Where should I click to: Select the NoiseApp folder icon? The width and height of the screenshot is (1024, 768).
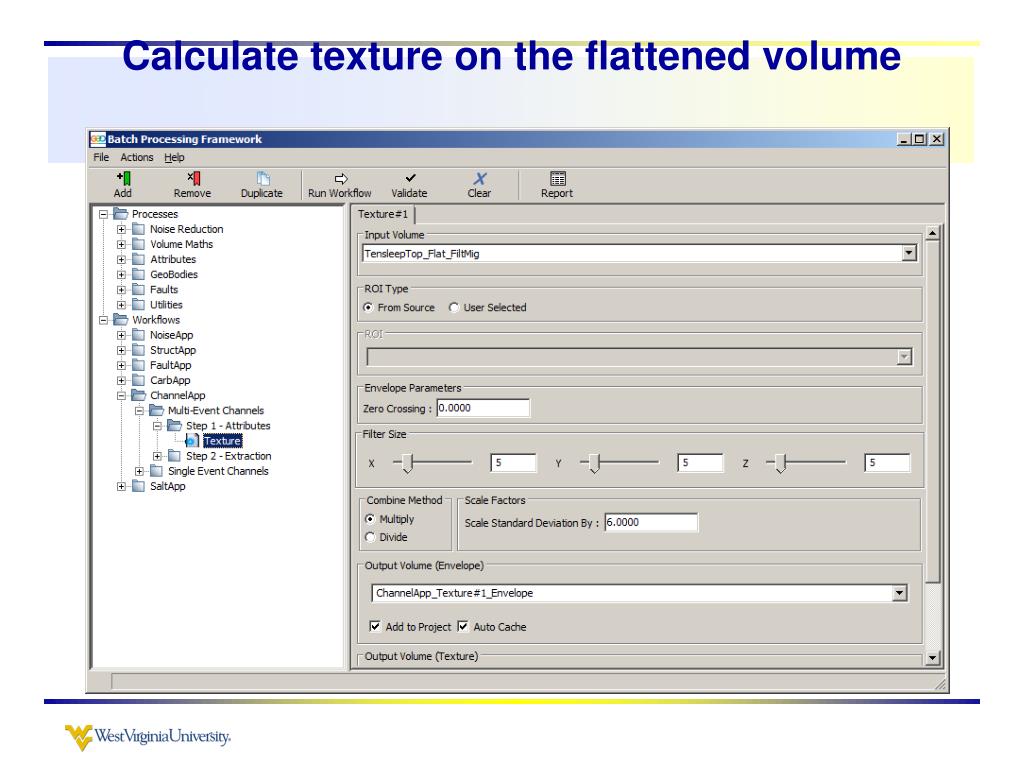pyautogui.click(x=138, y=334)
